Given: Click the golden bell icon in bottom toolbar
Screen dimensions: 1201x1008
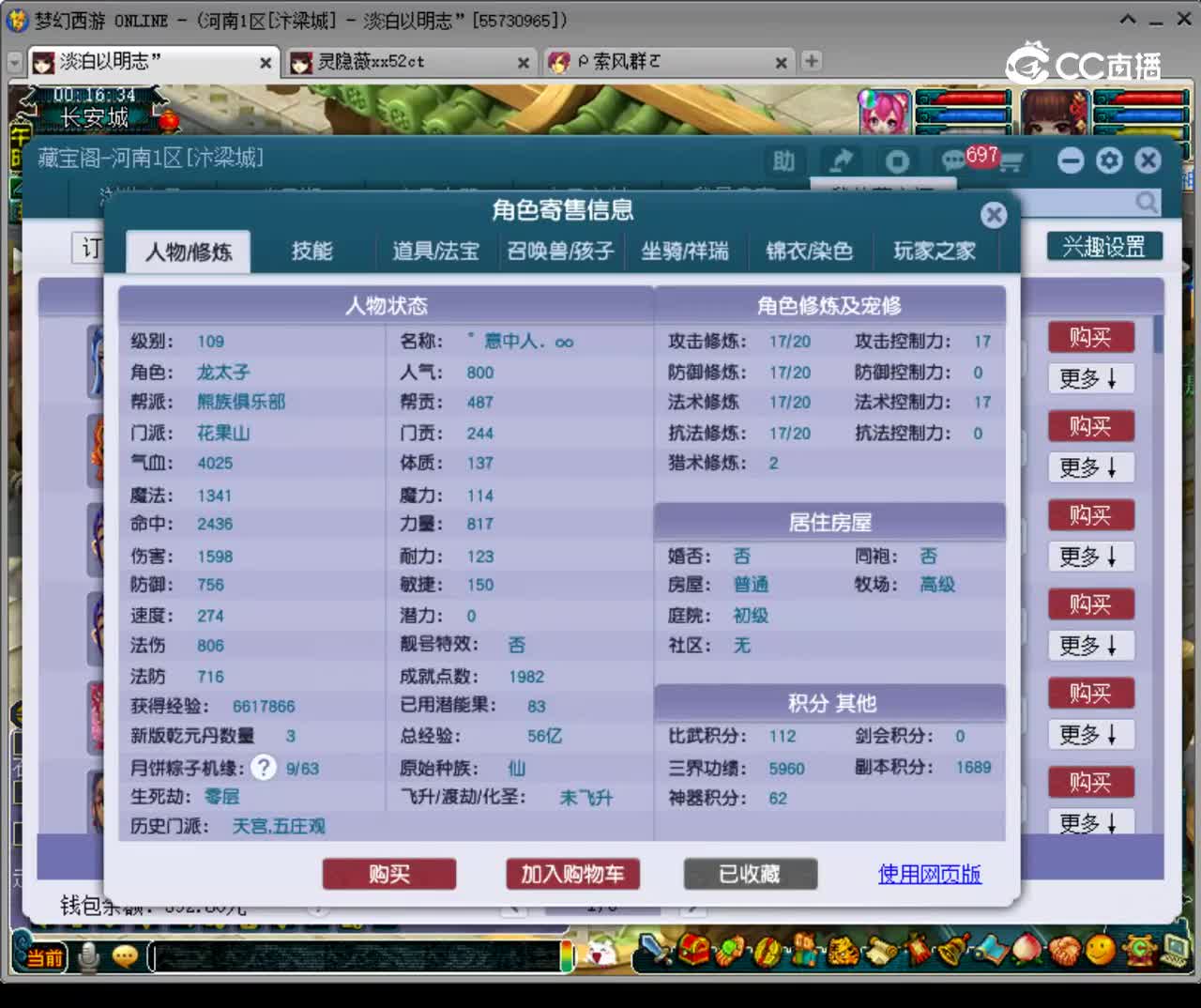Looking at the screenshot, I should coord(953,951).
